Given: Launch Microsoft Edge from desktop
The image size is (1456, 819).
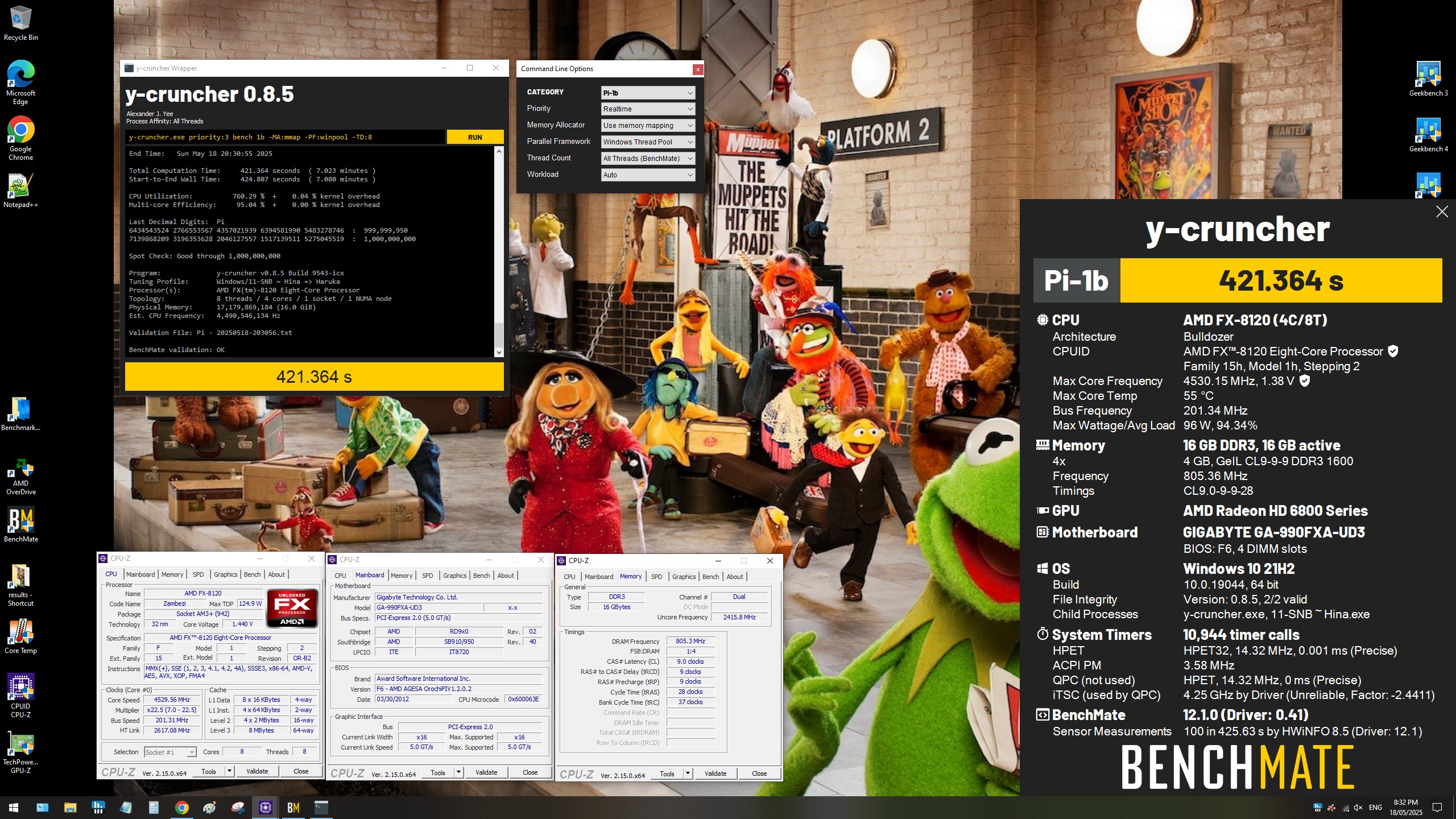Looking at the screenshot, I should point(20,82).
